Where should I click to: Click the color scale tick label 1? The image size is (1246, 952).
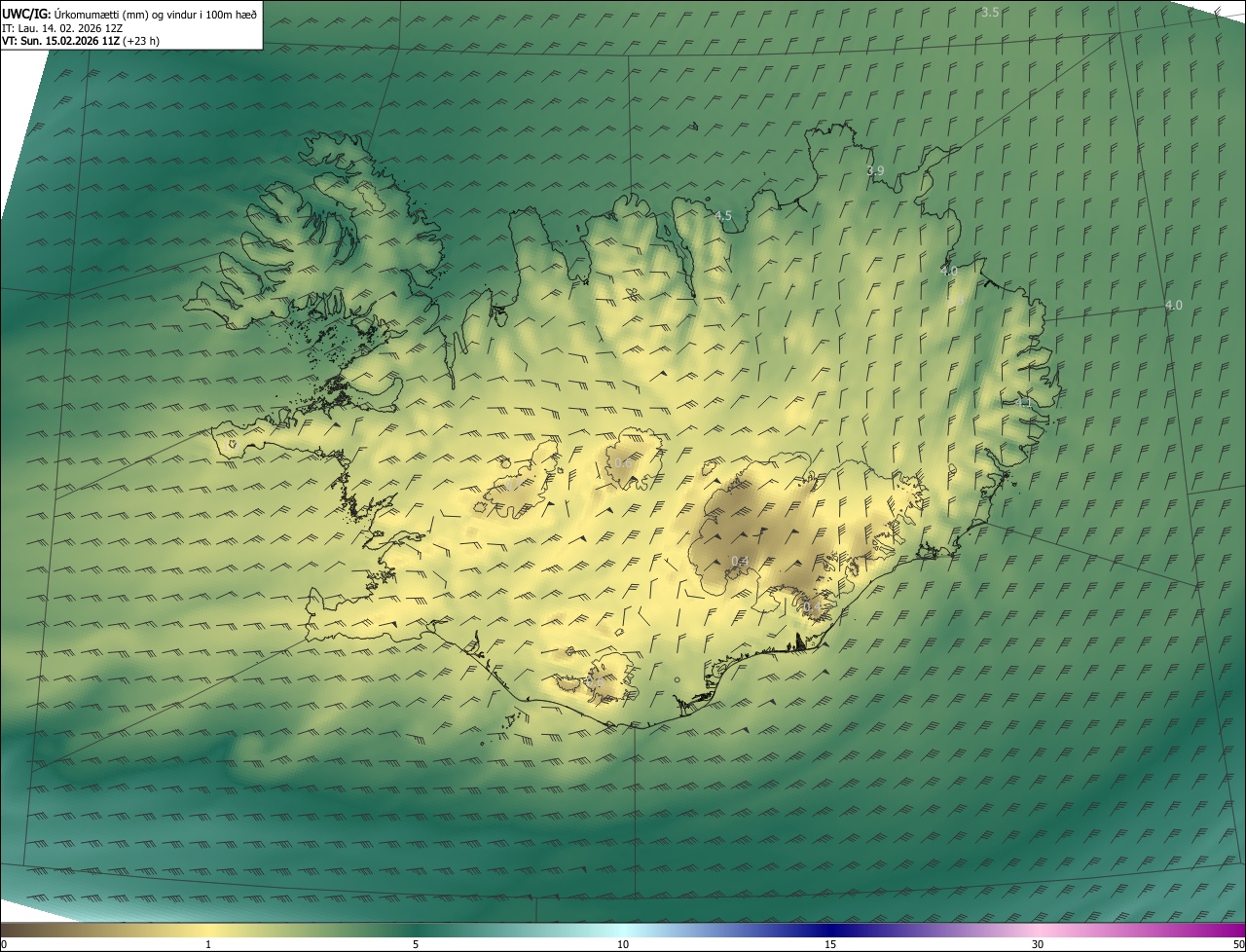pyautogui.click(x=208, y=944)
